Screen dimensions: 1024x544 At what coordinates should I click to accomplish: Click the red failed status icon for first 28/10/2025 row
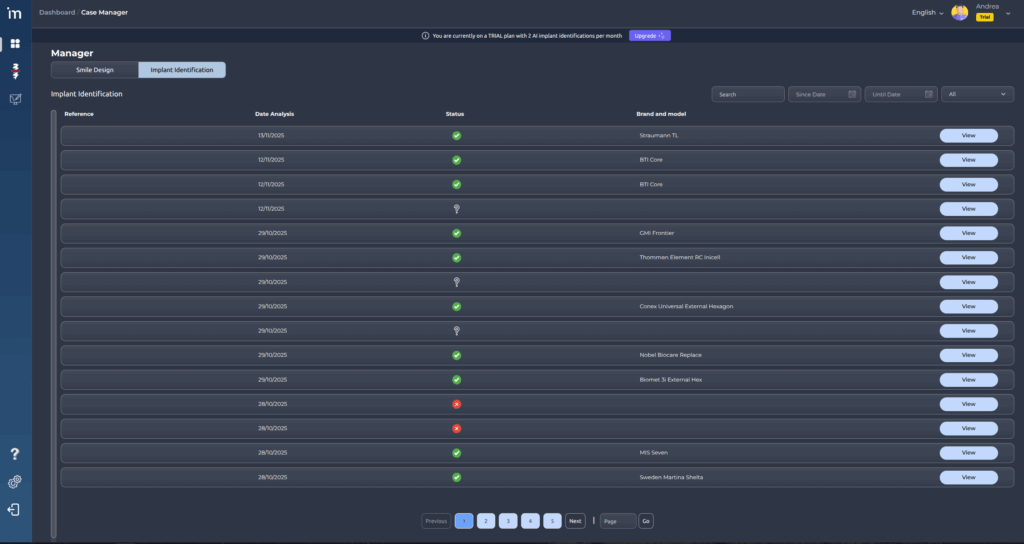[x=456, y=404]
